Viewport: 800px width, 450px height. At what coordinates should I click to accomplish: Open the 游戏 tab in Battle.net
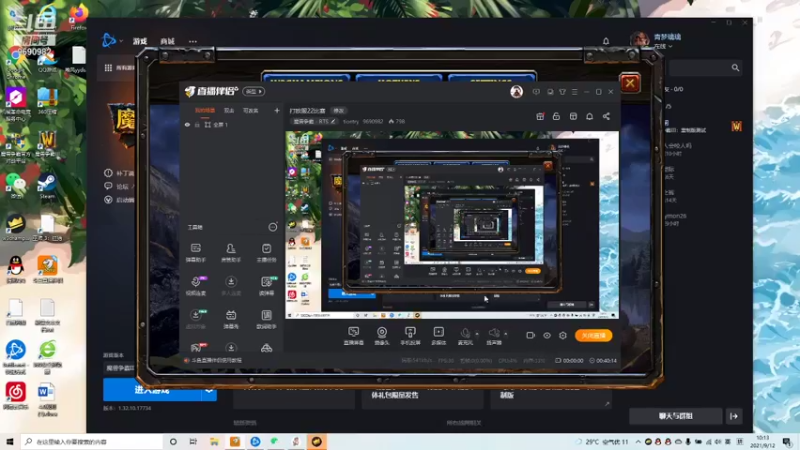[x=140, y=41]
